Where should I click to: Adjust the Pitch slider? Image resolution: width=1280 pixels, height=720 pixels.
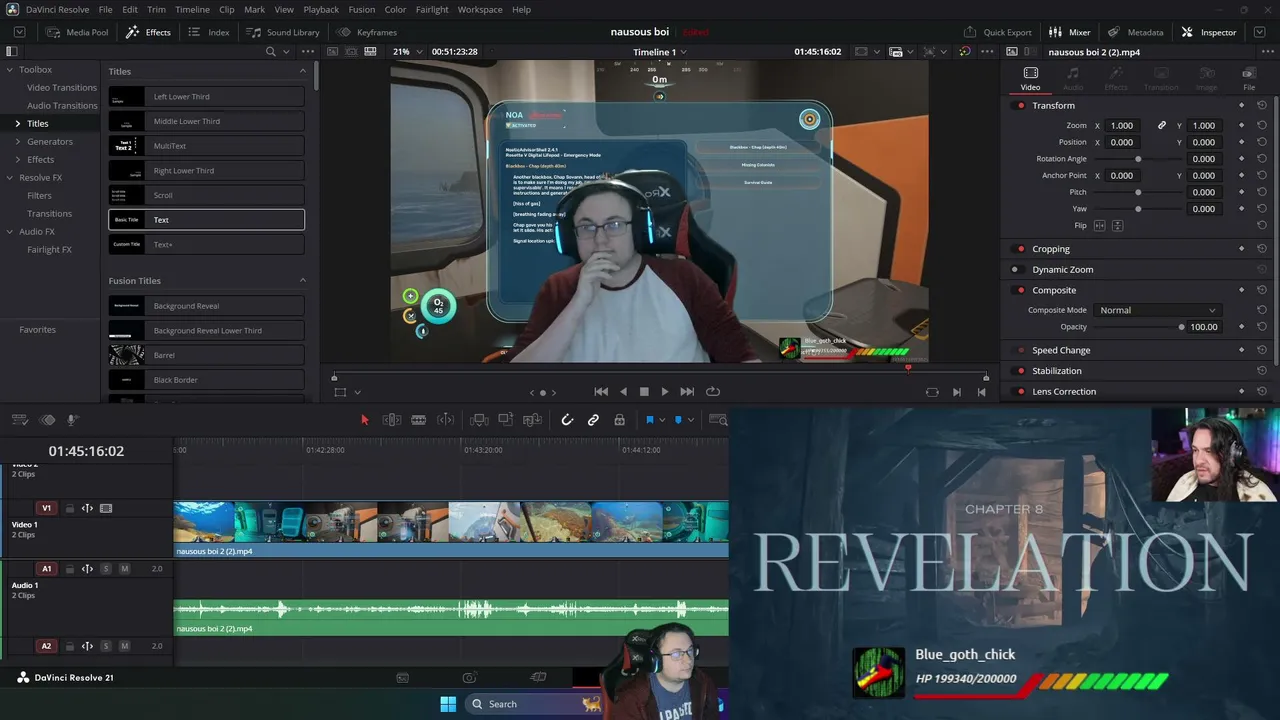click(1138, 192)
